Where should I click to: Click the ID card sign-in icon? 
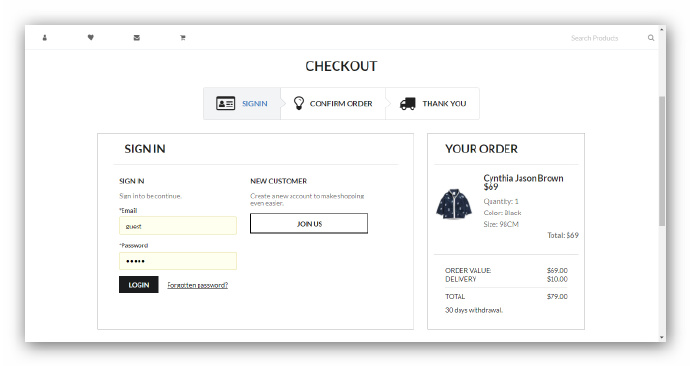(225, 103)
